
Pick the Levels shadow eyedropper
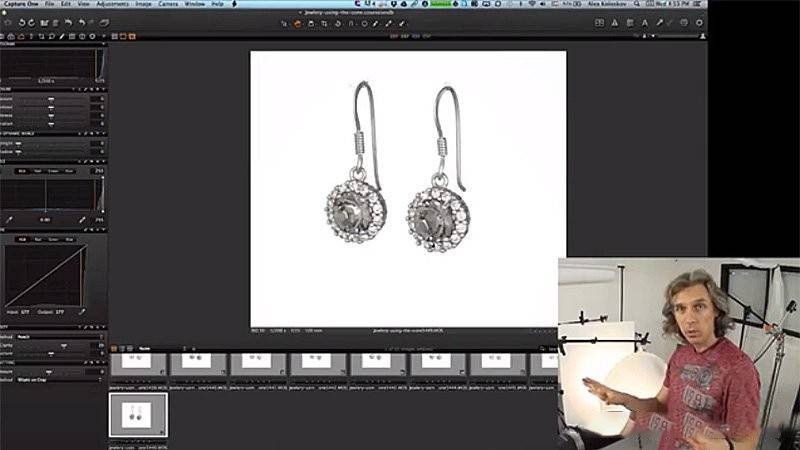click(9, 219)
